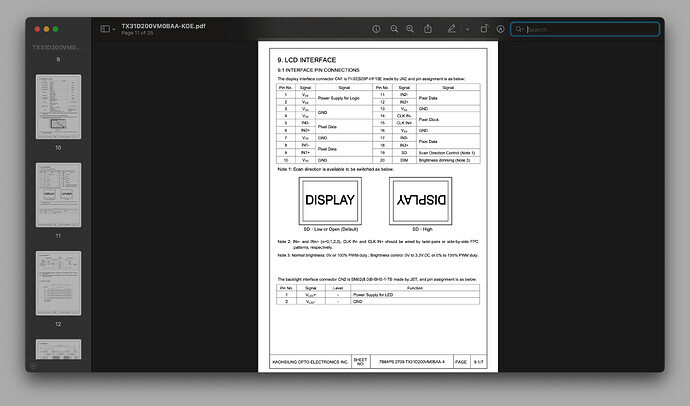Image resolution: width=690 pixels, height=406 pixels.
Task: Select page 10 thumbnail in sidebar
Action: coord(58,105)
